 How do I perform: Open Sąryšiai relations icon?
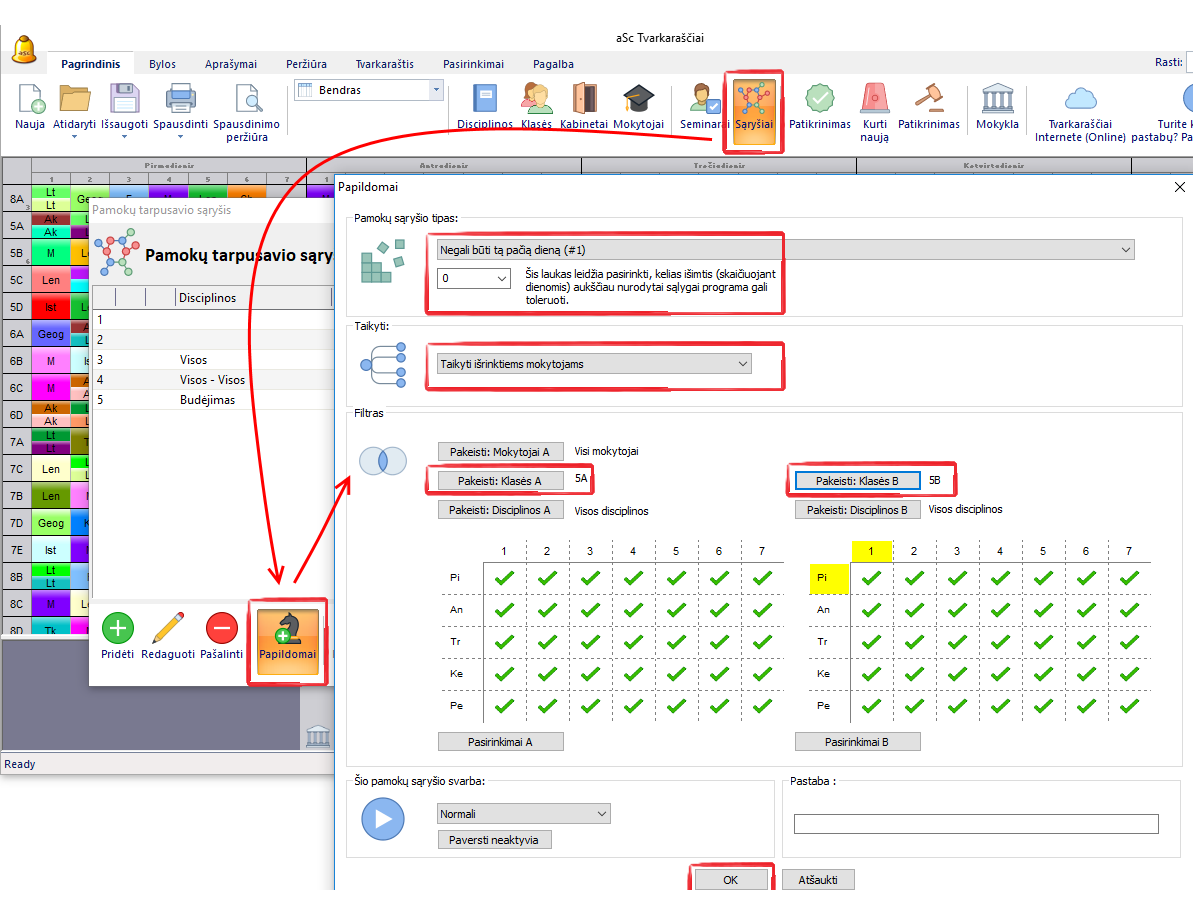pos(754,100)
